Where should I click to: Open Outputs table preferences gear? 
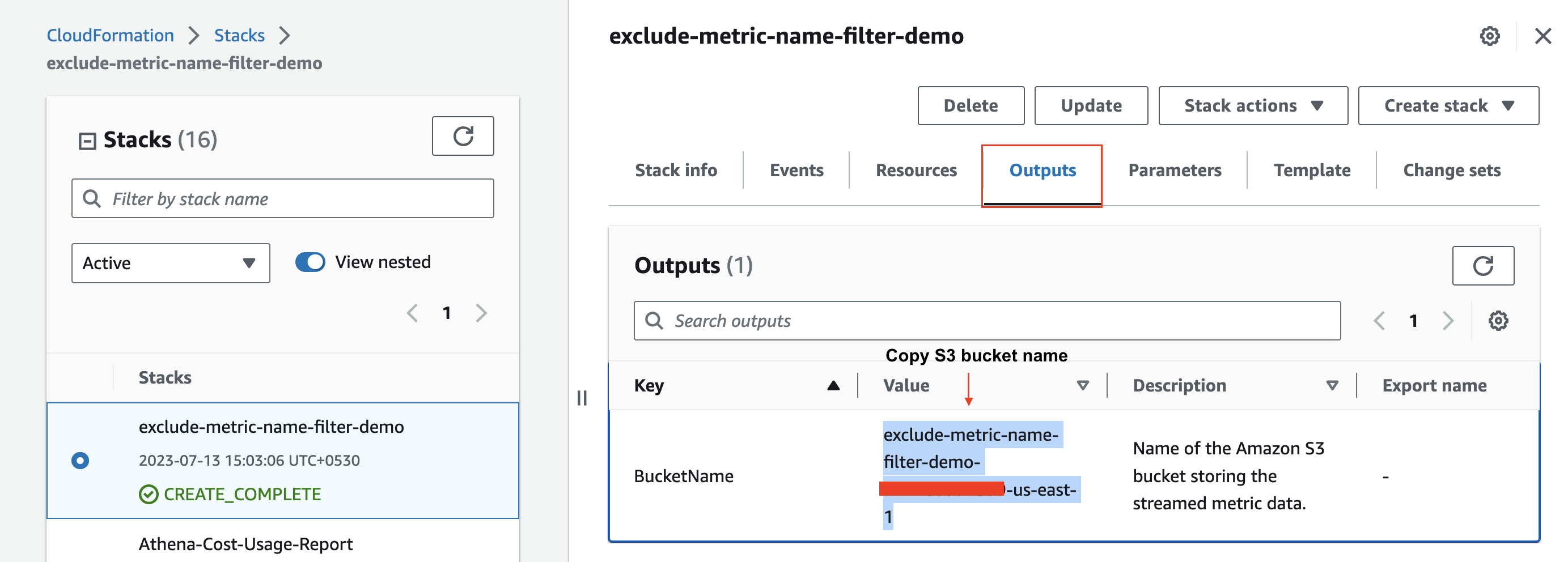click(x=1499, y=321)
